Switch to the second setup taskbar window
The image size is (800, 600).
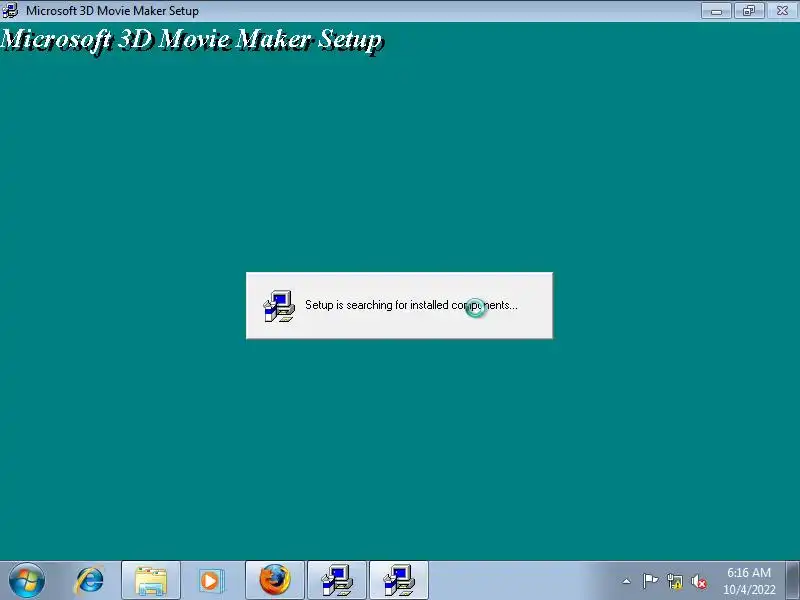point(398,581)
